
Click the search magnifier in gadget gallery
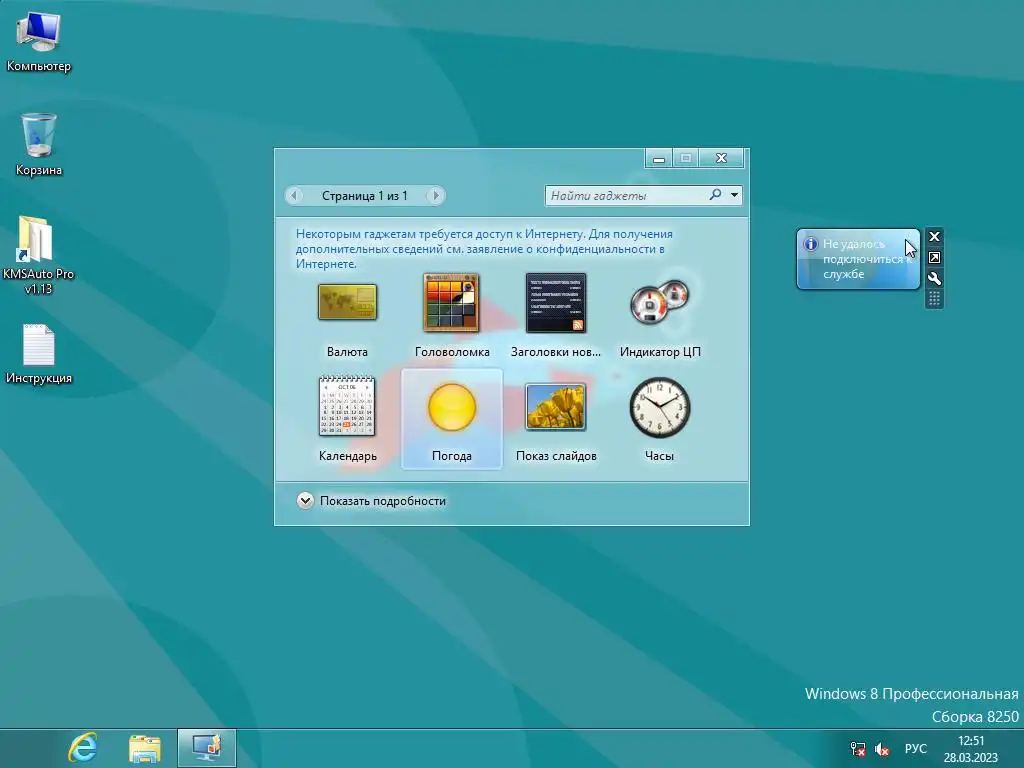click(x=716, y=195)
